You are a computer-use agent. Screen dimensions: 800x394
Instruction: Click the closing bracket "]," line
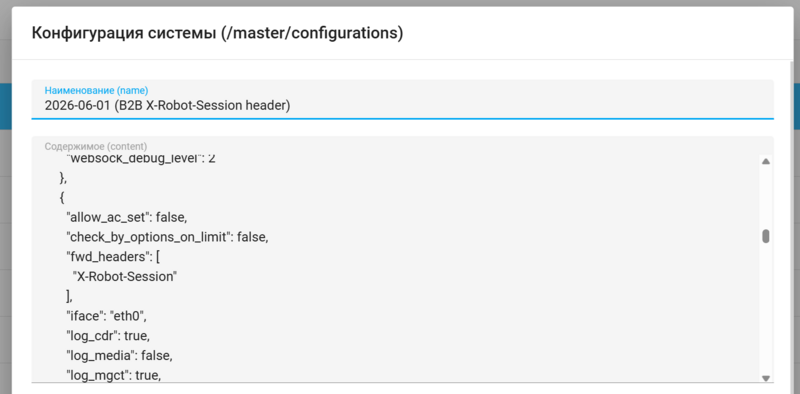point(70,297)
